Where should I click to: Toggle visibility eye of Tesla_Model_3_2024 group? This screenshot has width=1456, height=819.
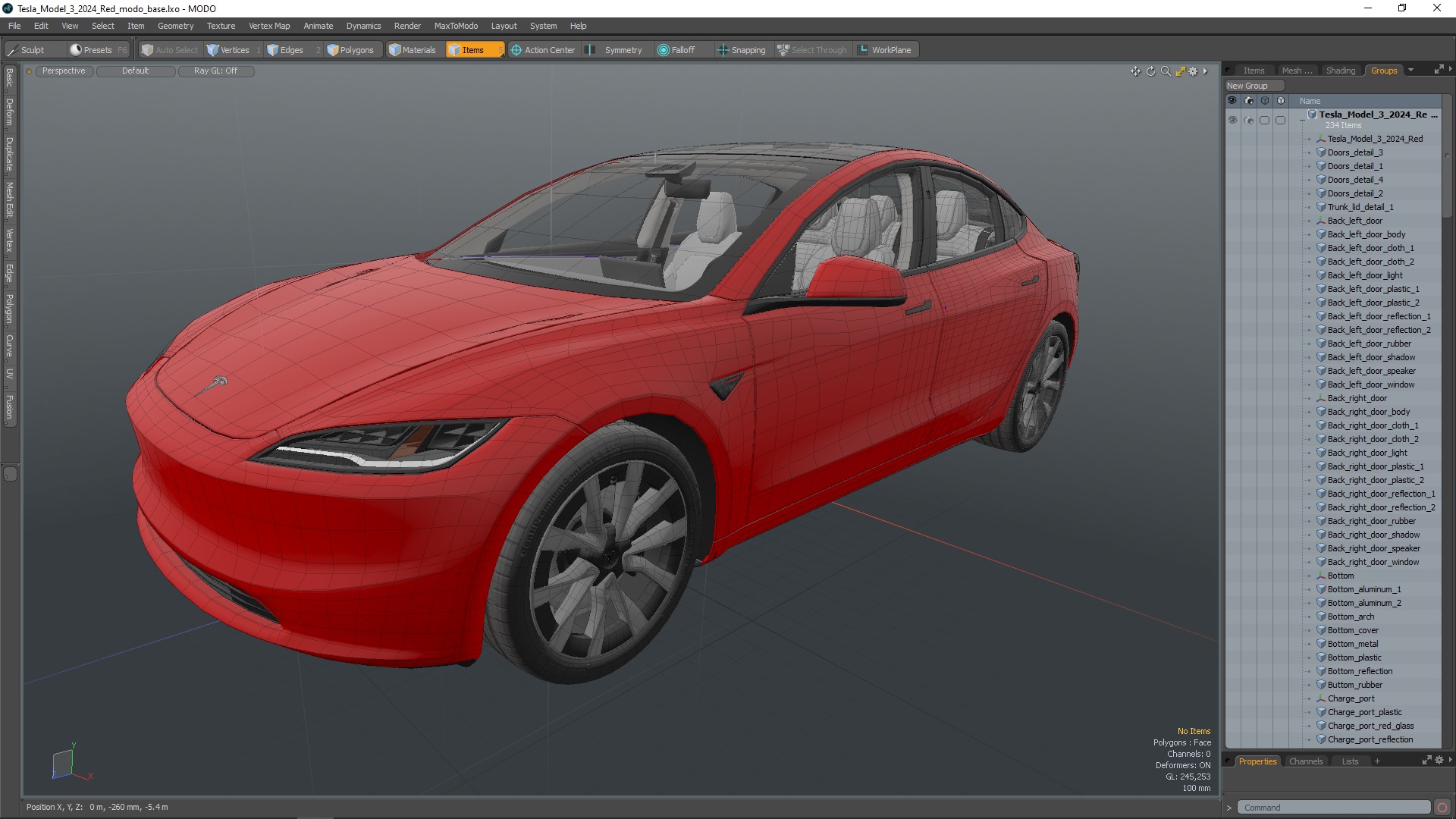1232,120
